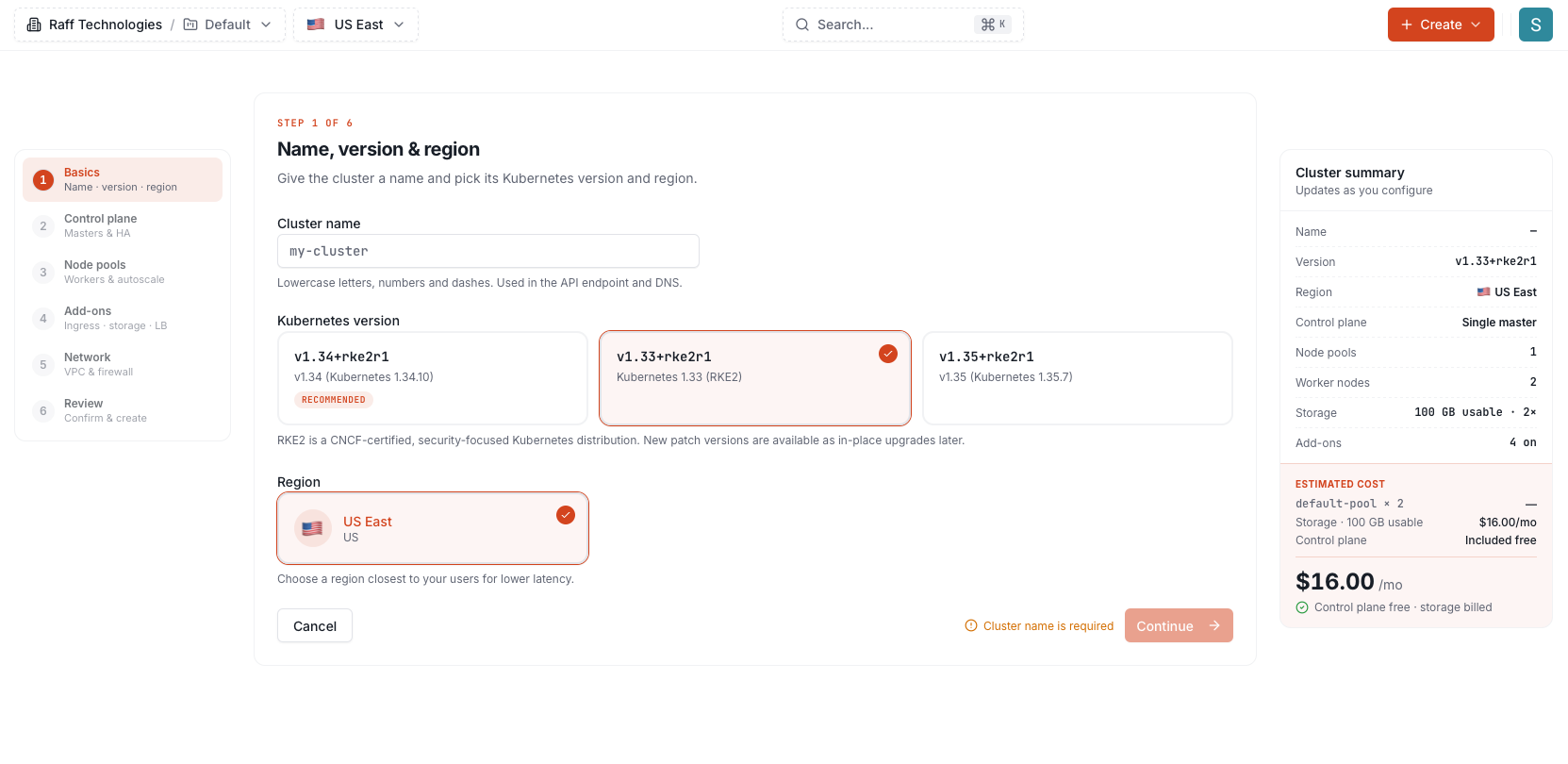The width and height of the screenshot is (1568, 764).
Task: Click the Default project folder icon
Action: click(x=190, y=25)
